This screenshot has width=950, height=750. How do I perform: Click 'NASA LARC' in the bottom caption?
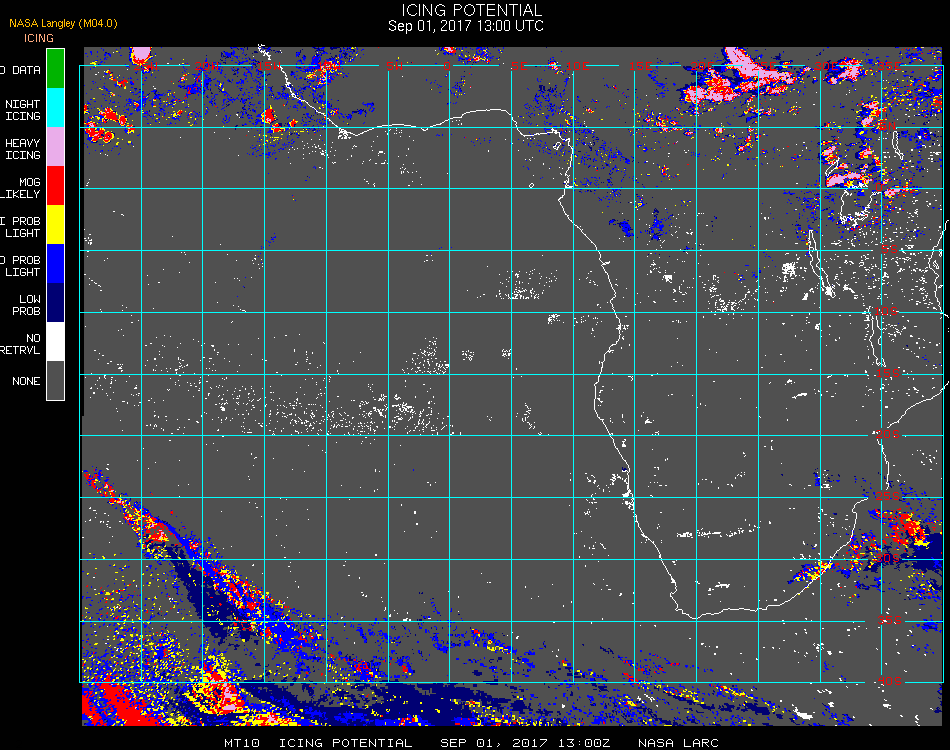pos(678,743)
